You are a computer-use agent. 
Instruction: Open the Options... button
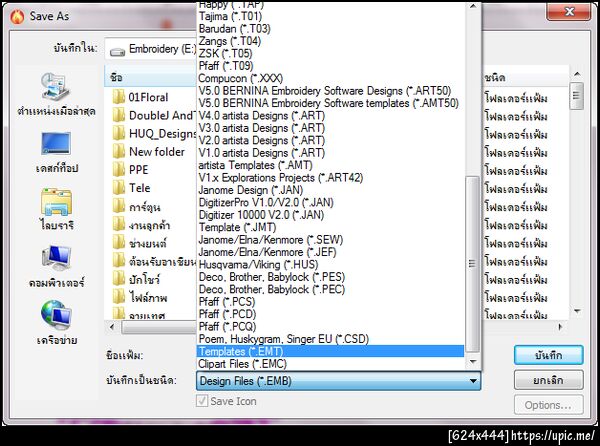tap(548, 405)
